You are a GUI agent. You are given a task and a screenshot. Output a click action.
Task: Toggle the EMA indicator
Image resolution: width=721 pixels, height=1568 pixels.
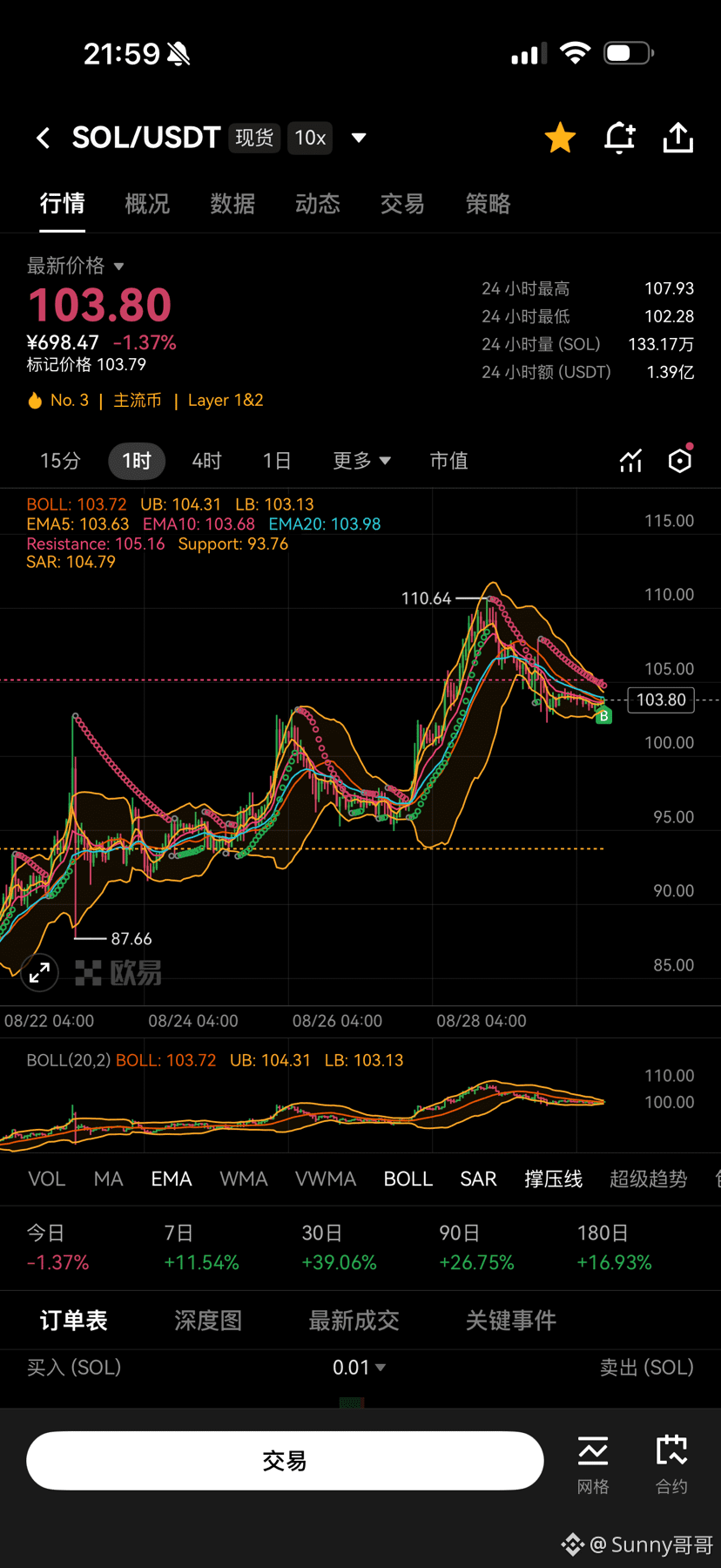(x=172, y=1179)
